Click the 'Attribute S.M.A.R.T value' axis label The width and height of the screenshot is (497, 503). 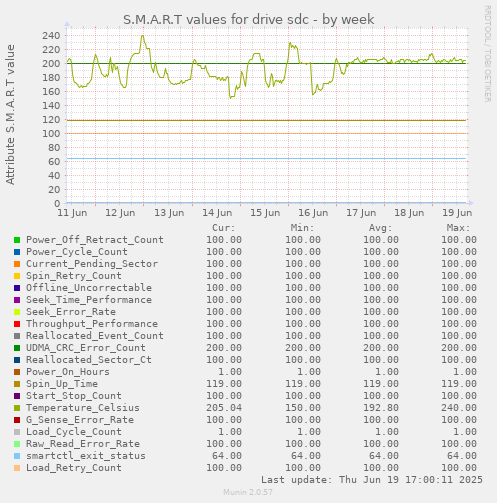[x=10, y=115]
